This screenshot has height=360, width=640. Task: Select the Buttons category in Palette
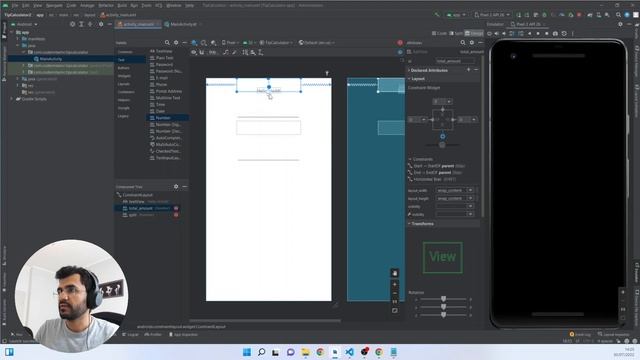tap(124, 68)
